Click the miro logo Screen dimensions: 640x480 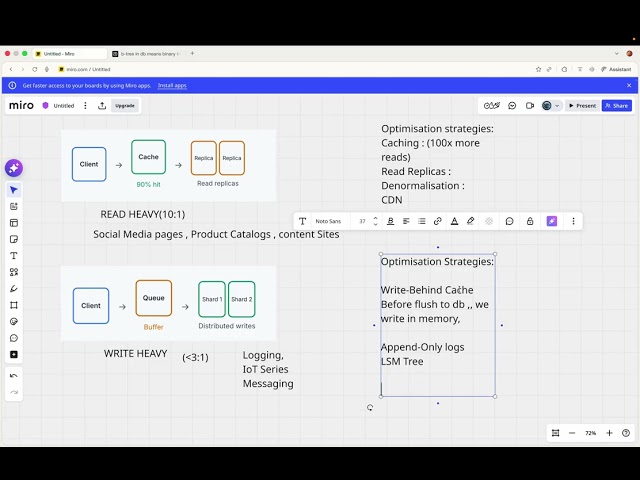pyautogui.click(x=21, y=105)
